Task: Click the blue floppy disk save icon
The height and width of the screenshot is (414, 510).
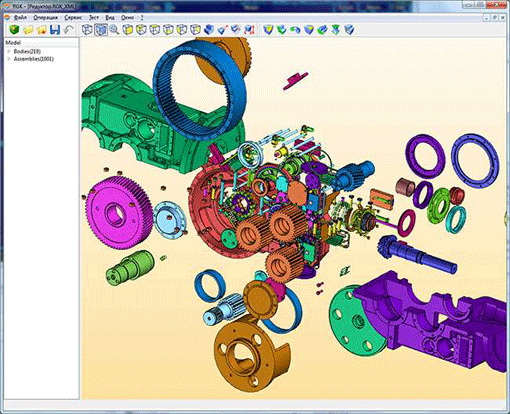Action: point(55,30)
